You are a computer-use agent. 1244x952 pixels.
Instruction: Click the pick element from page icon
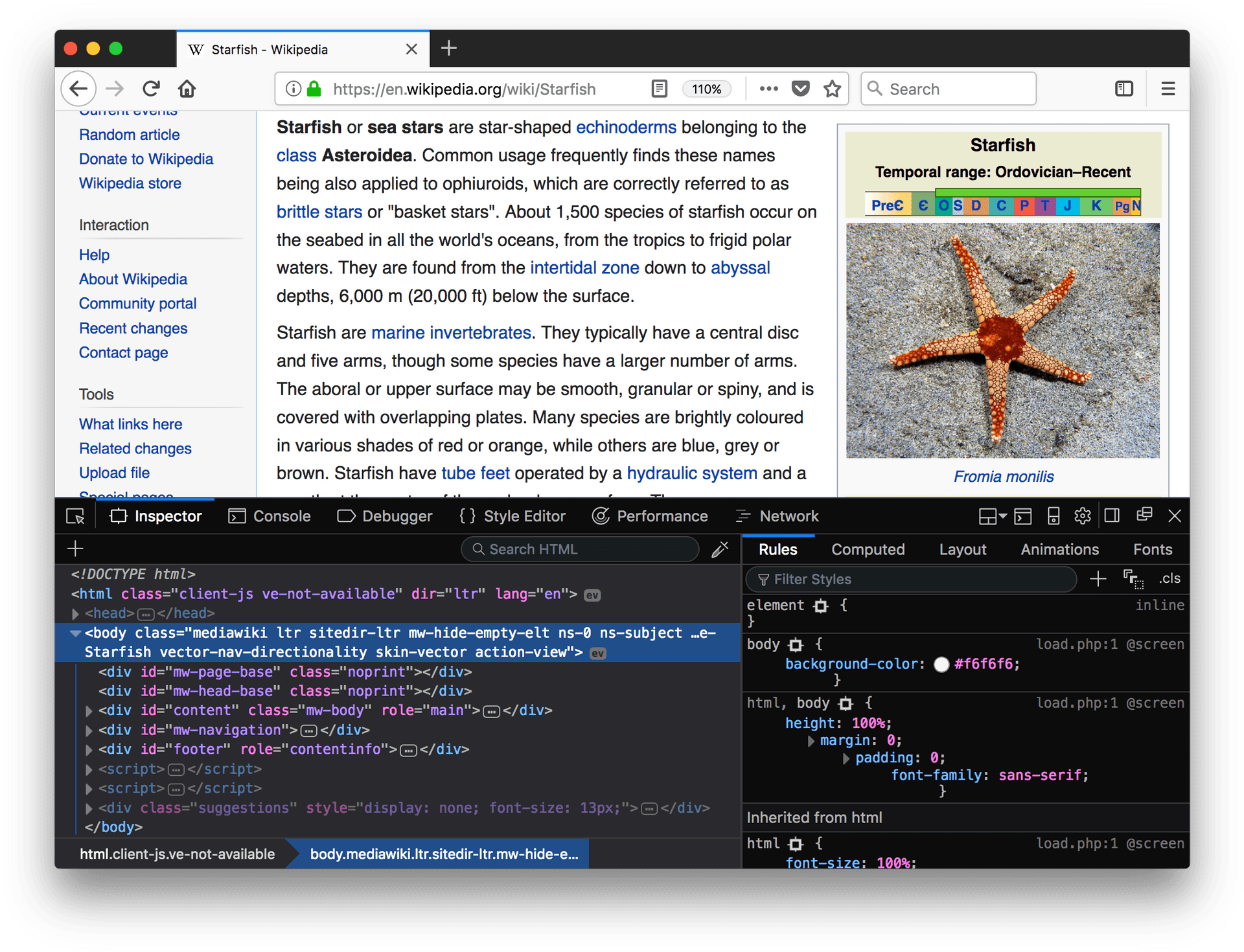pos(76,516)
